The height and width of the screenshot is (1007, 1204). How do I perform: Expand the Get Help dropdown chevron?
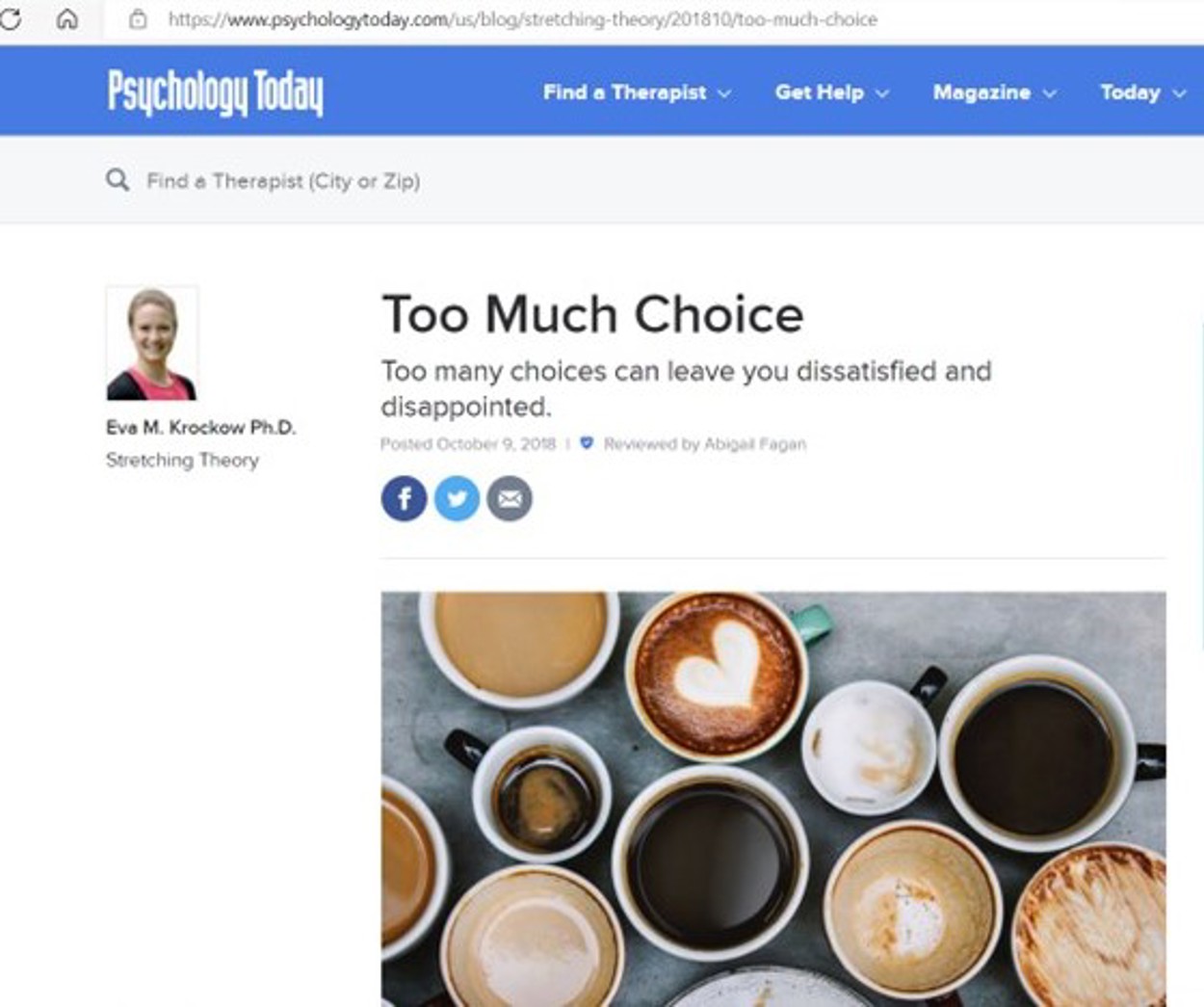click(882, 93)
